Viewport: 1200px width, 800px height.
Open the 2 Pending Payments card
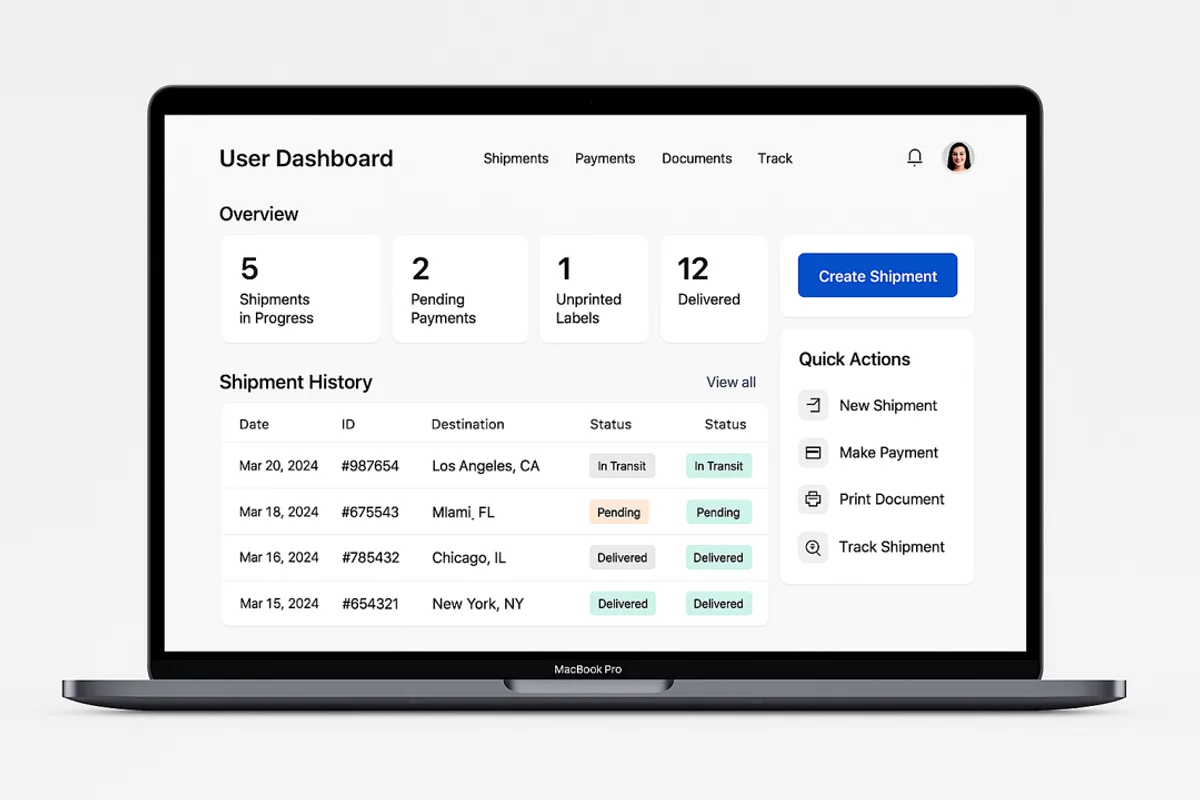click(460, 289)
